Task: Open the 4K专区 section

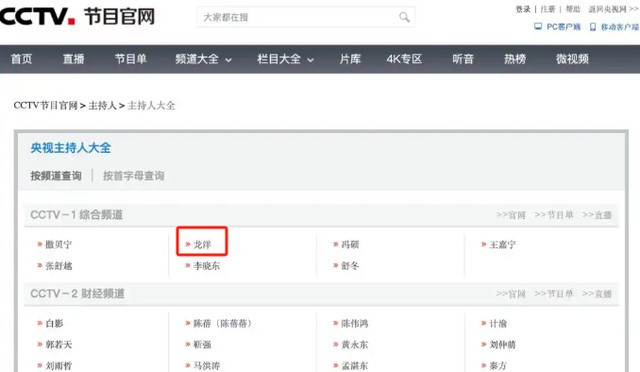Action: tap(404, 59)
